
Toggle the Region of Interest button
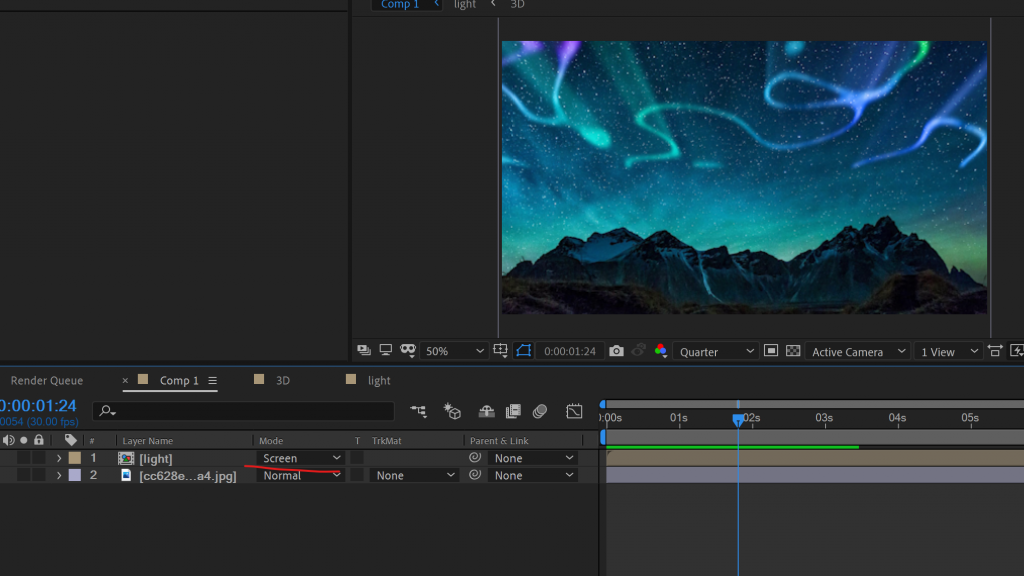771,351
